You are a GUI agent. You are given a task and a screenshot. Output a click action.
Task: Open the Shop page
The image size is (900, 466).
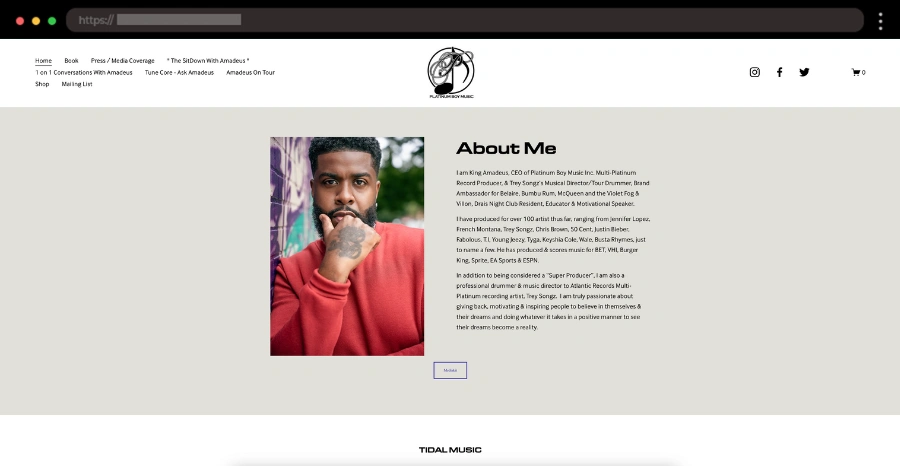pyautogui.click(x=42, y=84)
